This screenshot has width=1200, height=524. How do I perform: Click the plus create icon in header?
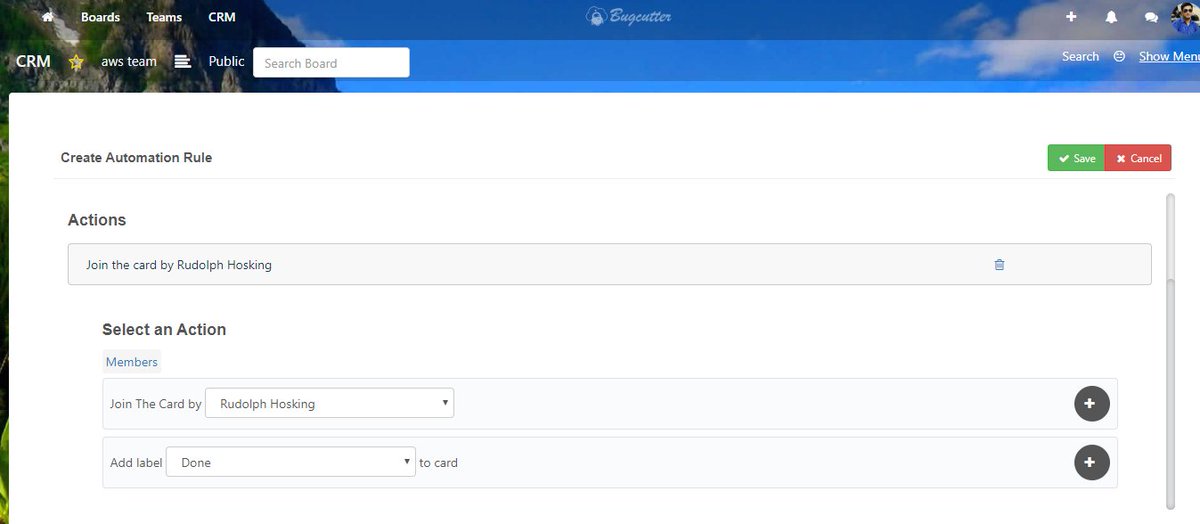pyautogui.click(x=1071, y=17)
